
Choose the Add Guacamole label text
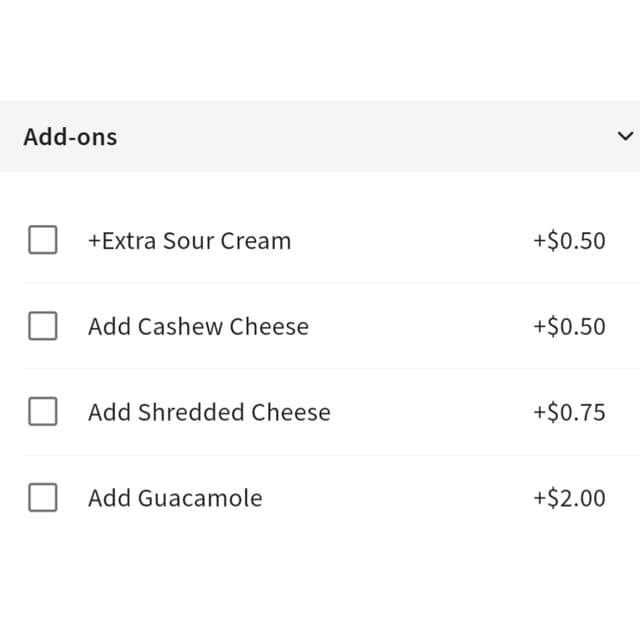176,498
